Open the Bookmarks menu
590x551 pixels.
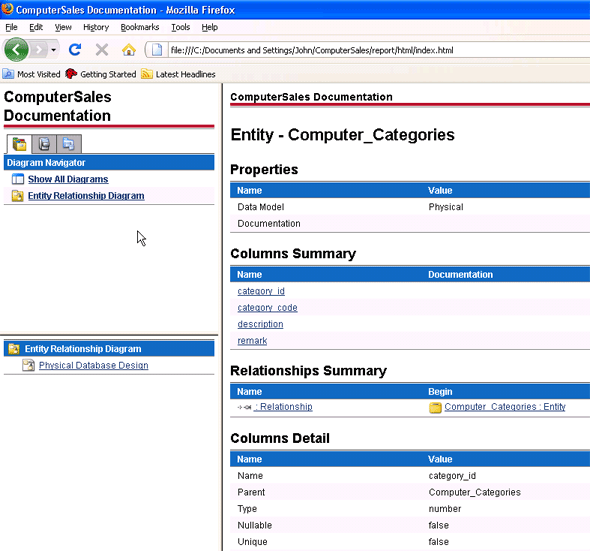[140, 27]
